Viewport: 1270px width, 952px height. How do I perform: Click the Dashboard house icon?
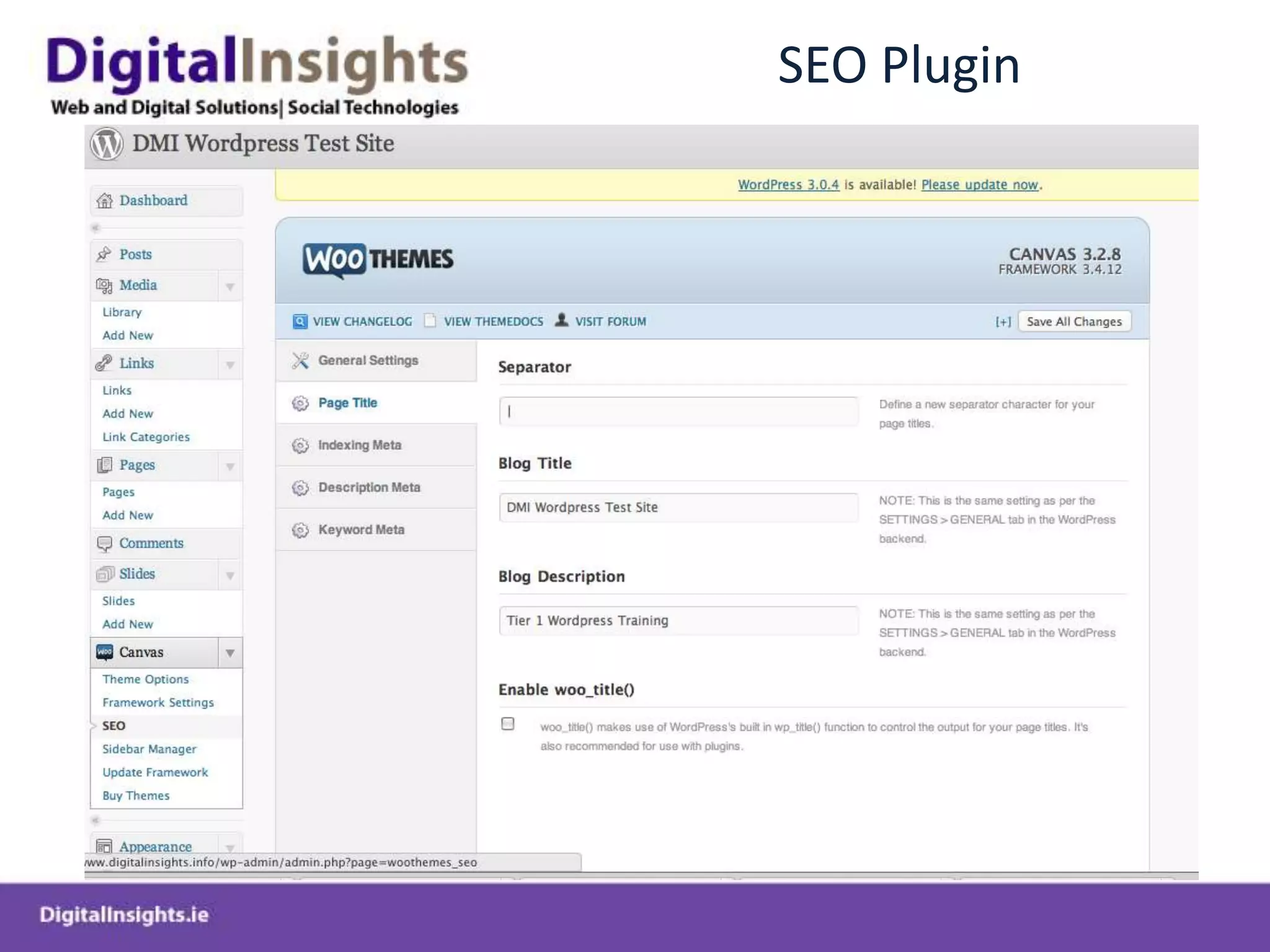click(x=105, y=201)
